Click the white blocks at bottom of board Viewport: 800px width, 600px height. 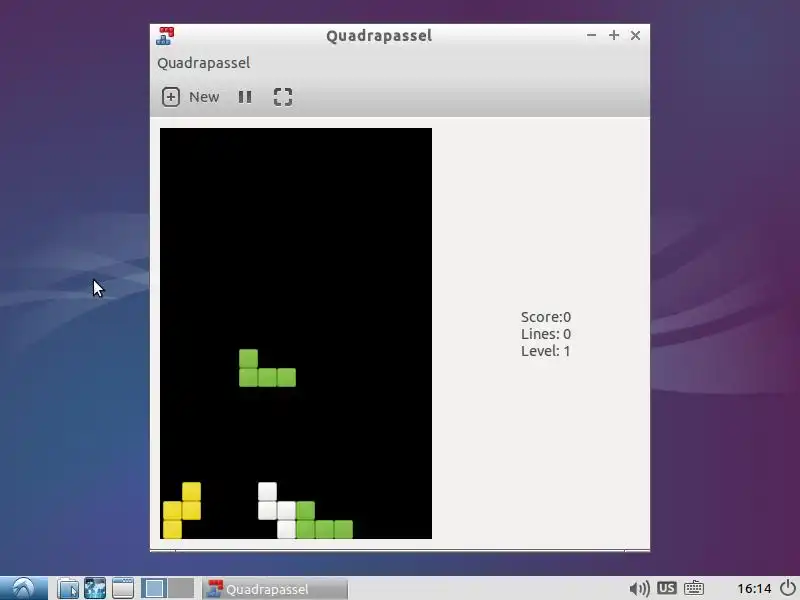tap(277, 510)
